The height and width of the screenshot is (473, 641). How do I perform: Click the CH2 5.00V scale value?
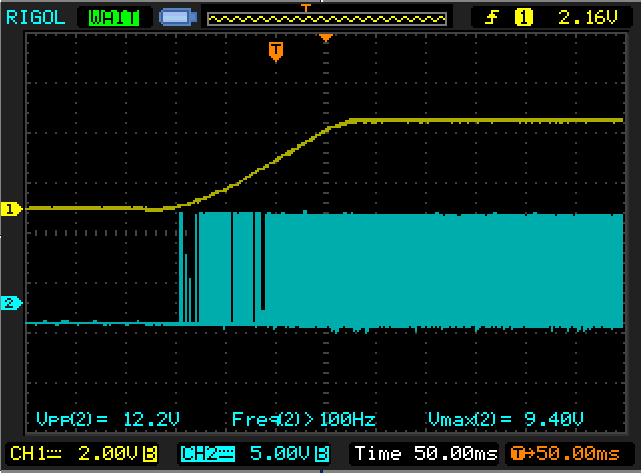280,453
